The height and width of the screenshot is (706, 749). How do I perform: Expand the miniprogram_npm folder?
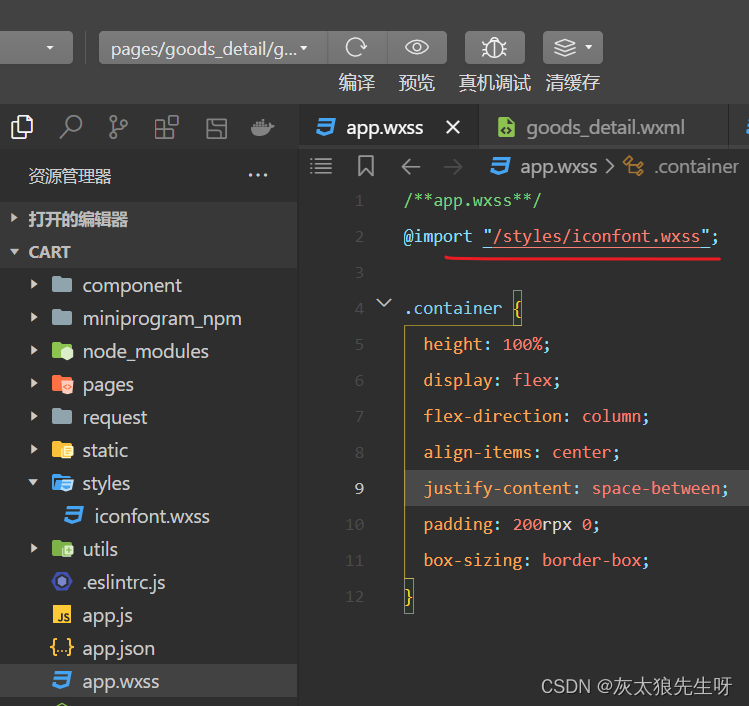click(148, 318)
